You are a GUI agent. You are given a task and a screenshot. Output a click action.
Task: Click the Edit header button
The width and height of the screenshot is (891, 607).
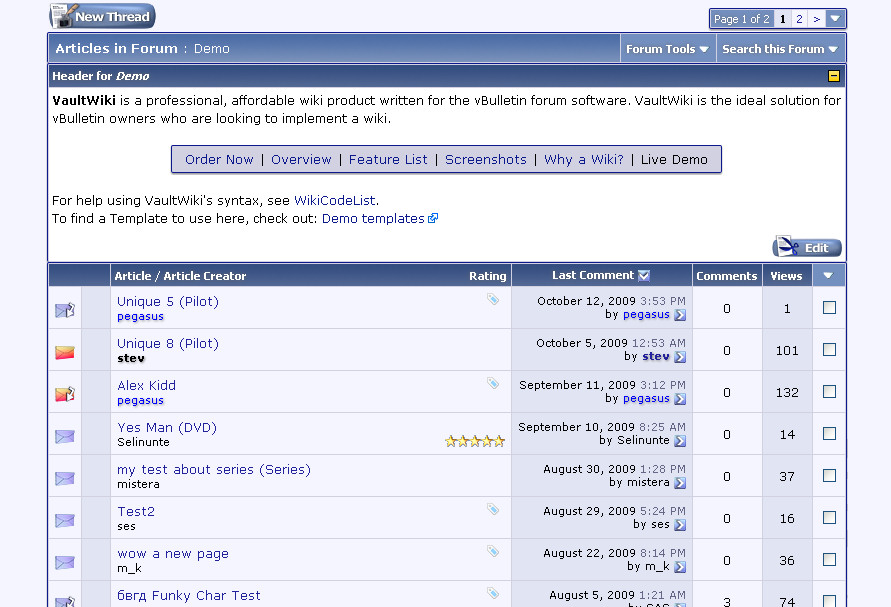pos(807,247)
